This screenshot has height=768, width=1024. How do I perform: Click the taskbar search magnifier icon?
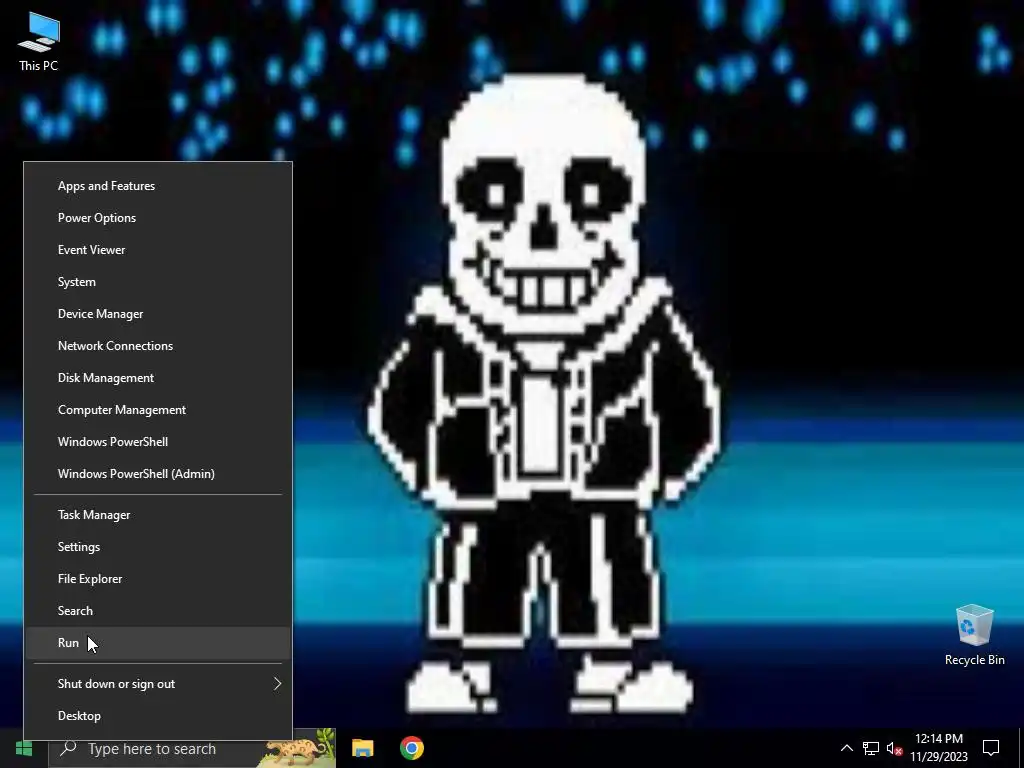(x=68, y=748)
